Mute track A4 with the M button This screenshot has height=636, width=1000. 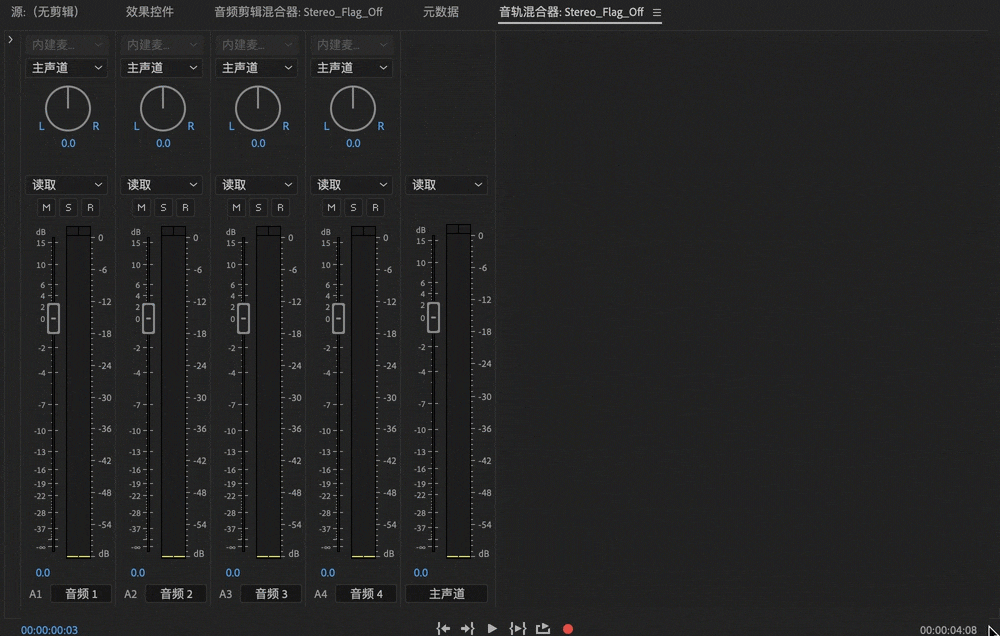tap(331, 207)
